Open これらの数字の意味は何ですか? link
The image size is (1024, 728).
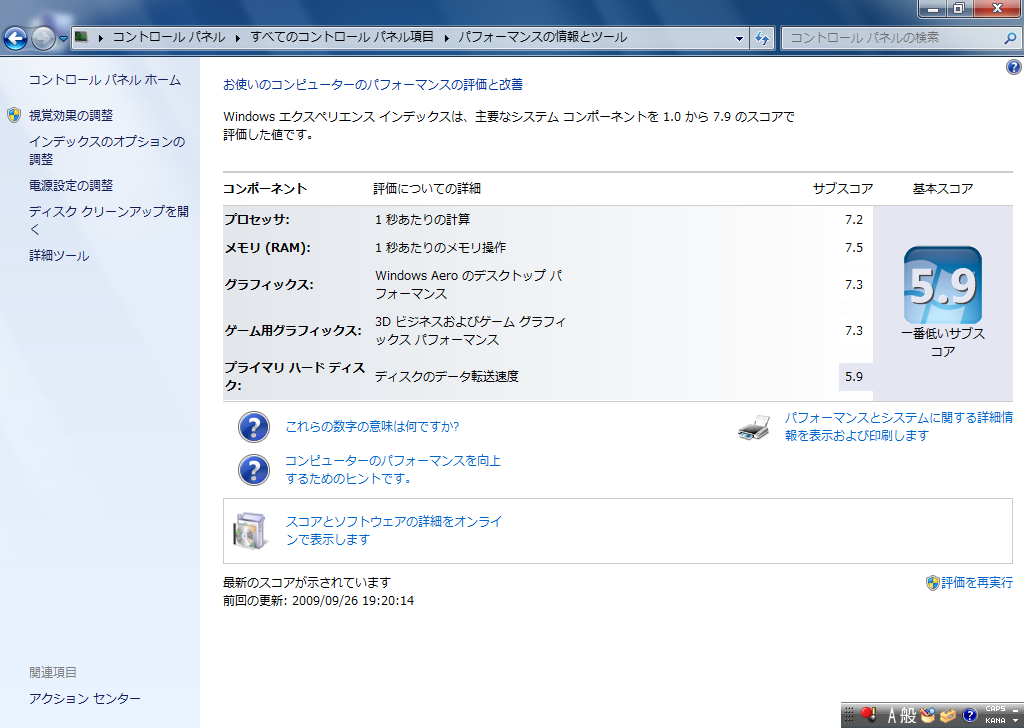pos(372,426)
